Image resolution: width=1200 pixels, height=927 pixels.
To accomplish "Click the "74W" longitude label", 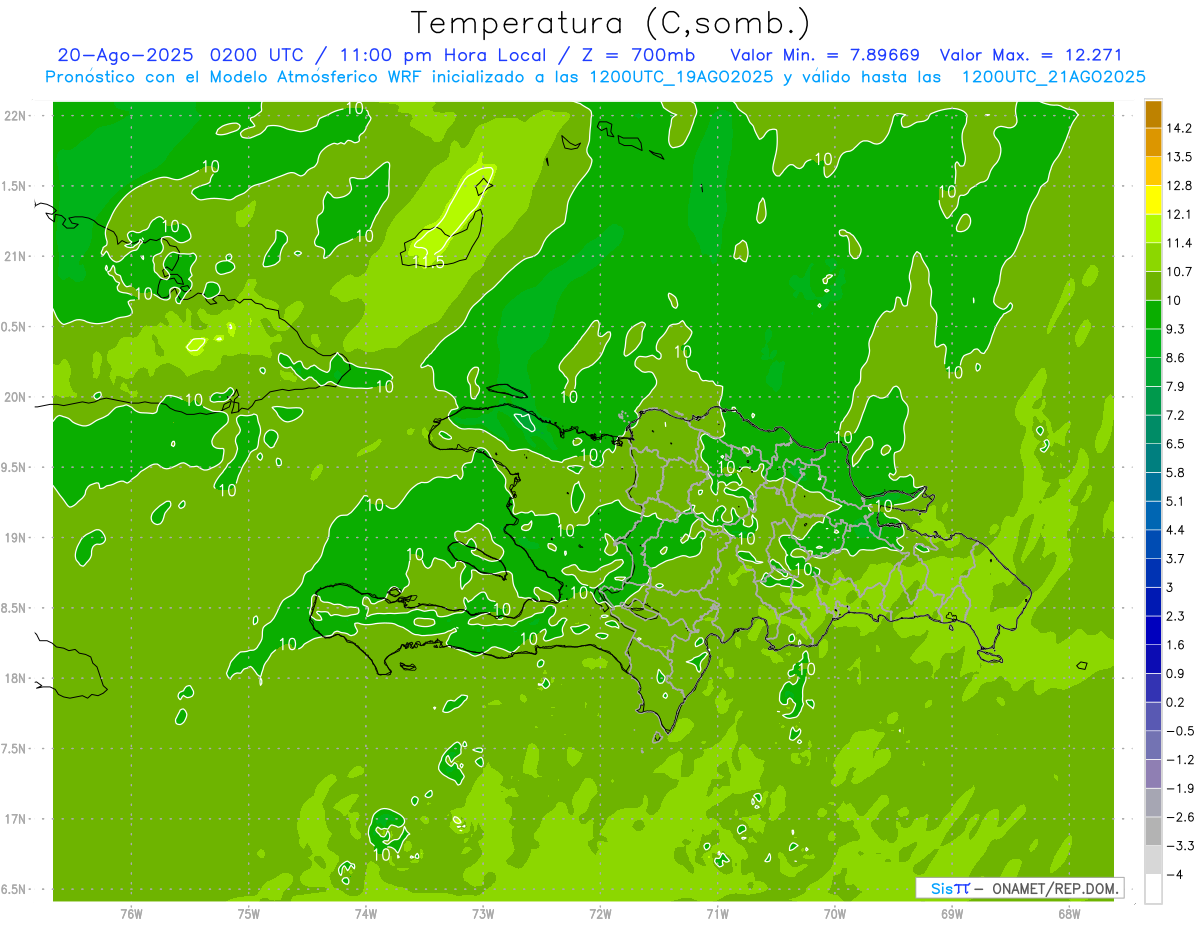I will click(366, 913).
